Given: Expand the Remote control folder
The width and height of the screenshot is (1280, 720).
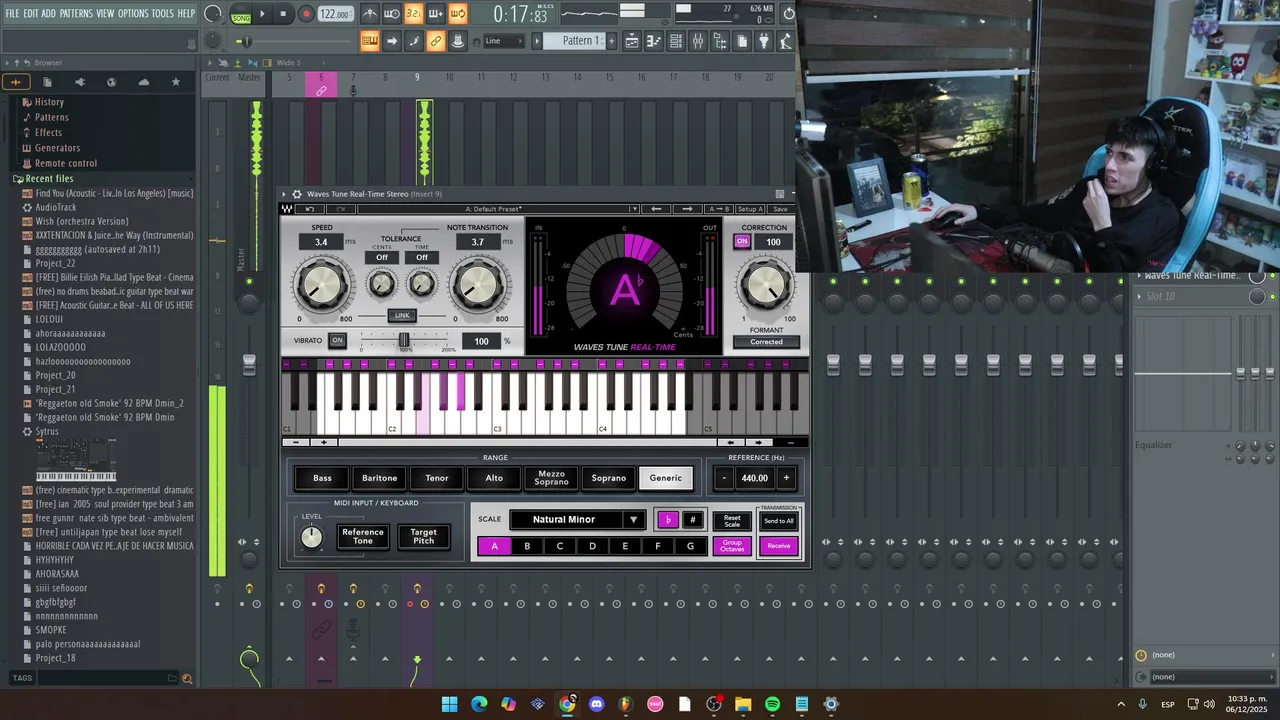Looking at the screenshot, I should click(66, 163).
